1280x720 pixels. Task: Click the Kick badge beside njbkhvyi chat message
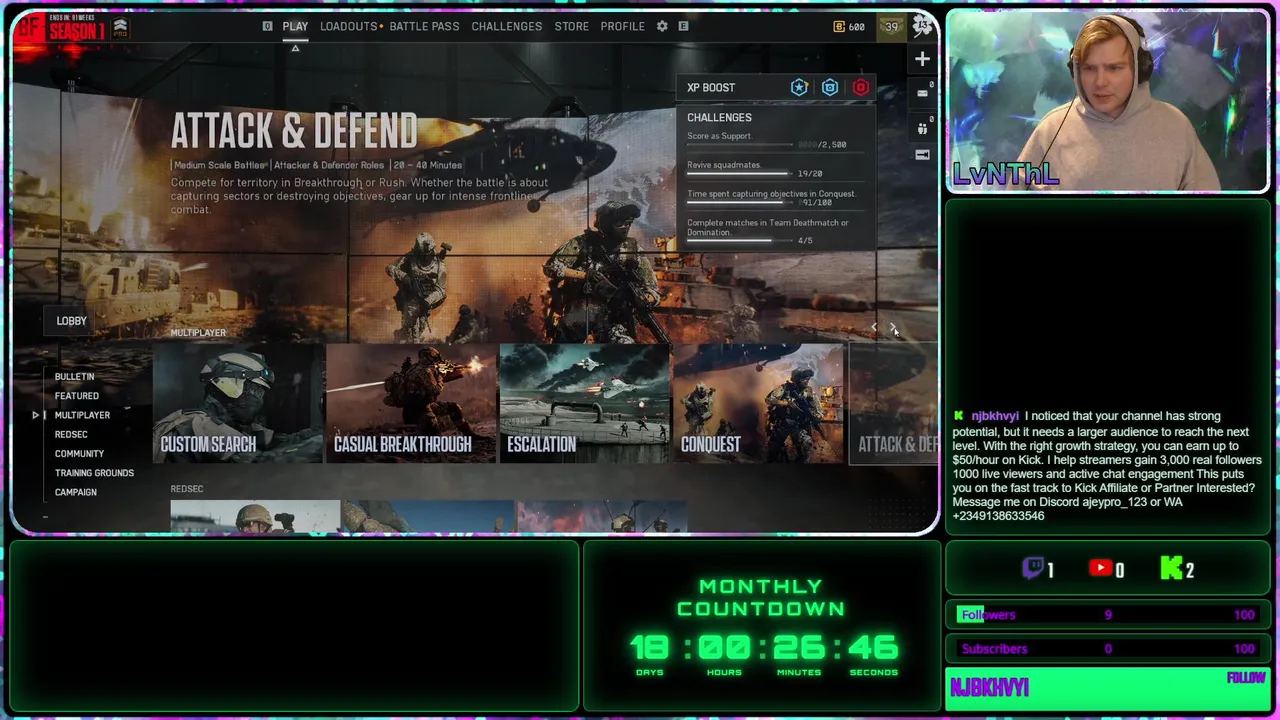point(959,416)
